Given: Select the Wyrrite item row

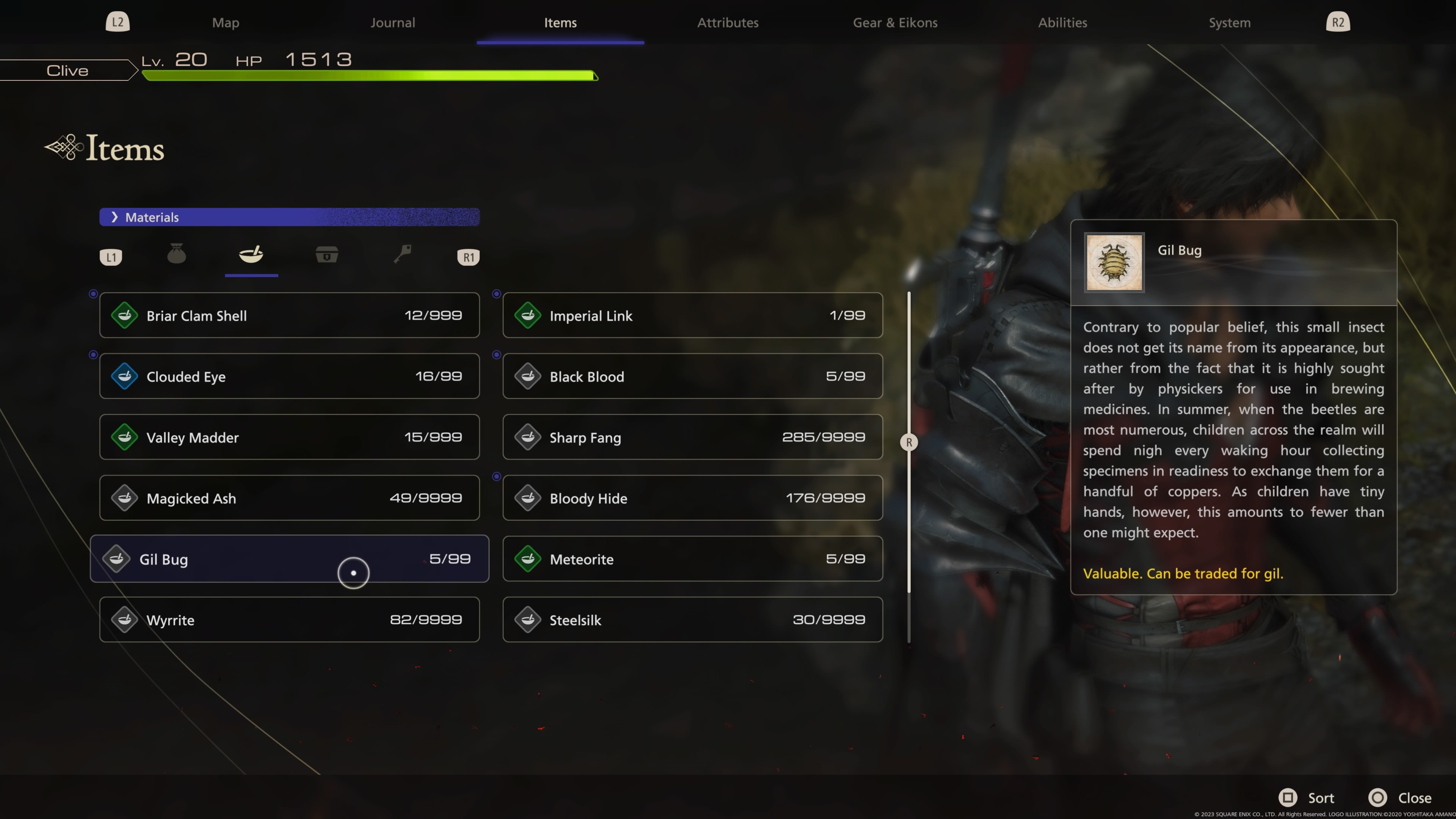Looking at the screenshot, I should [x=289, y=620].
